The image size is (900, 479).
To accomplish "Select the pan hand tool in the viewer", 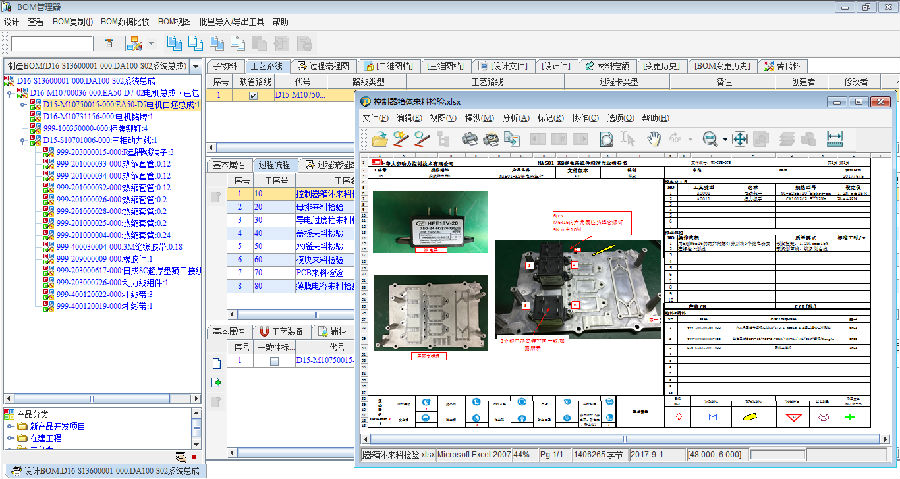I will coord(654,139).
